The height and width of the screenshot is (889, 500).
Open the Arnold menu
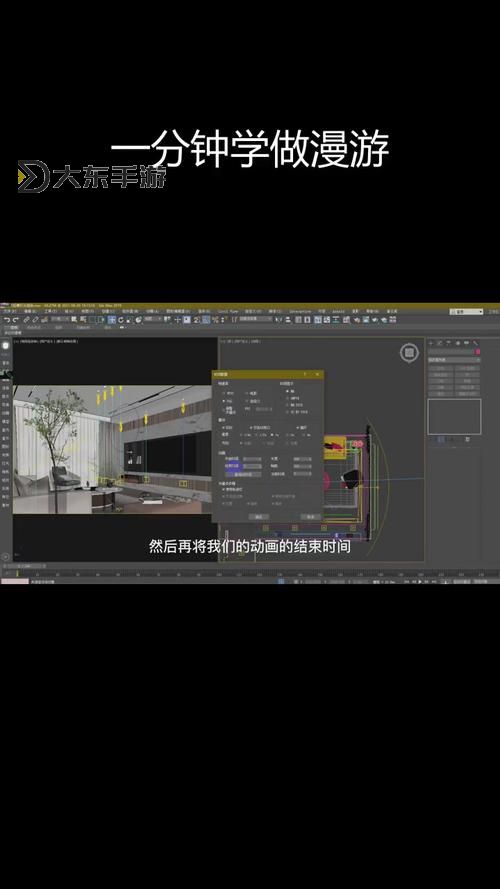coord(338,311)
